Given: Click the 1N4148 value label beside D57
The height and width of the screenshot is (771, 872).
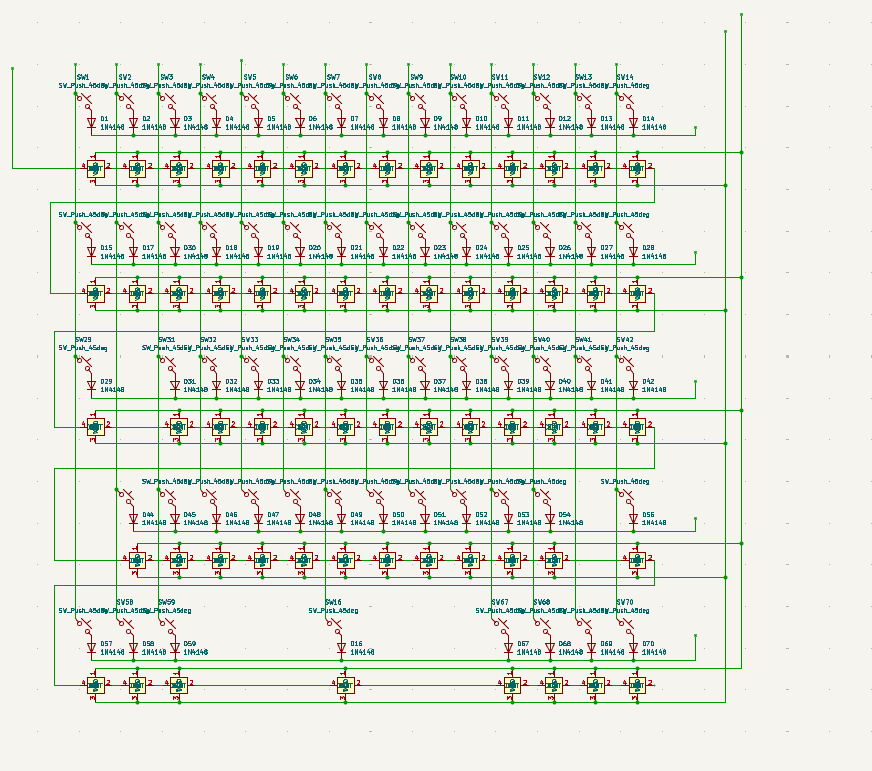Looking at the screenshot, I should (x=113, y=652).
